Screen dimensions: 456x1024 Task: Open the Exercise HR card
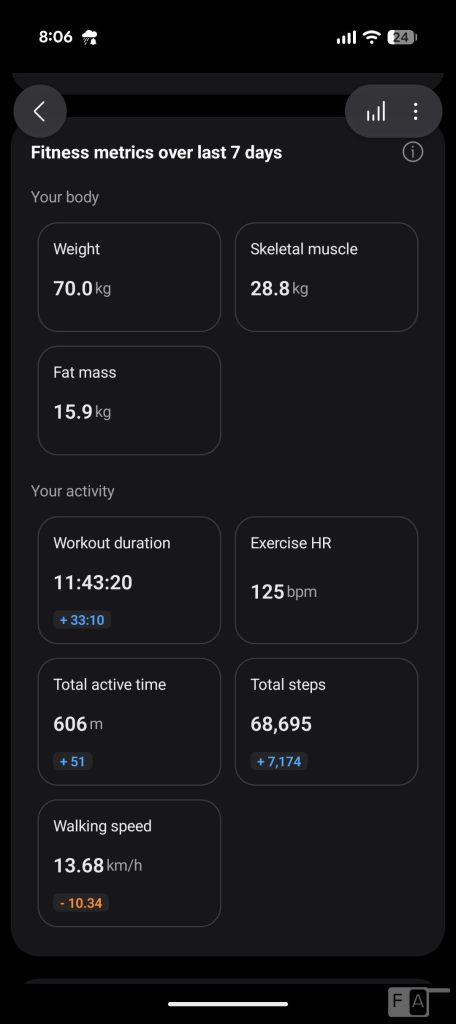pos(327,580)
